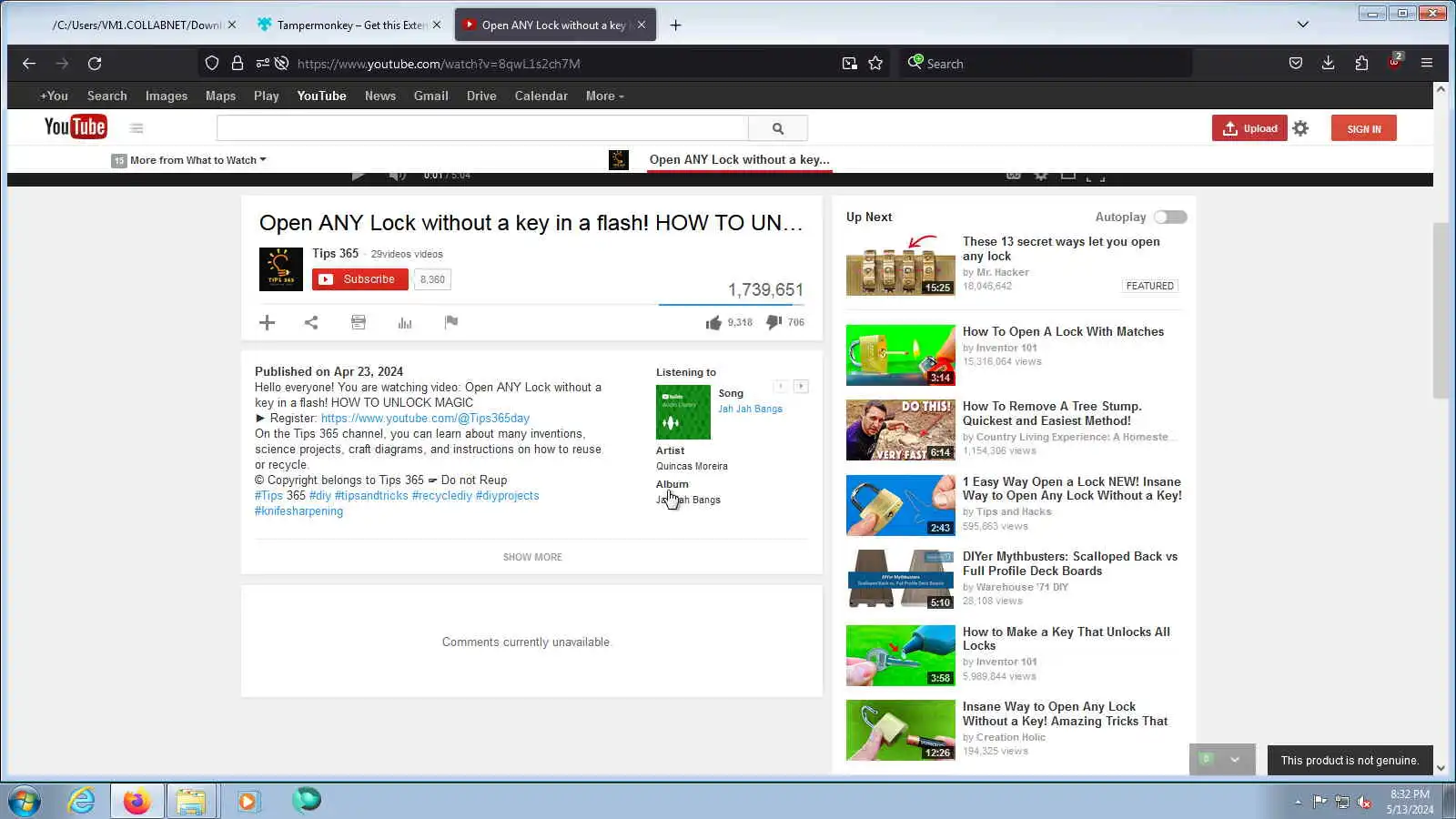Toggle the Autoplay switch

click(1170, 217)
